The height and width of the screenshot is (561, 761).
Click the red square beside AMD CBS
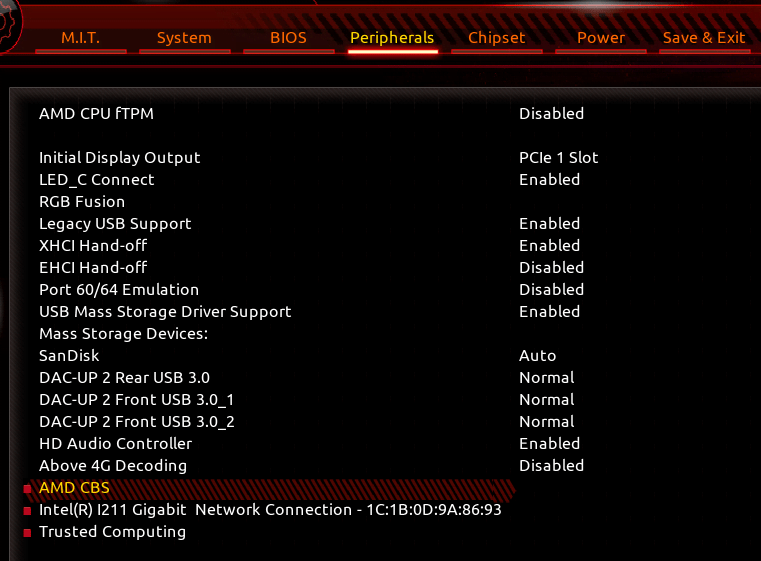(x=28, y=489)
